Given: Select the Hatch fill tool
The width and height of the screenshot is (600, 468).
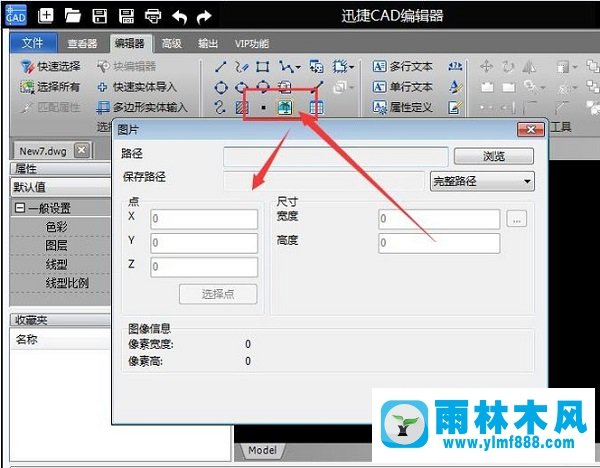Looking at the screenshot, I should pos(241,107).
